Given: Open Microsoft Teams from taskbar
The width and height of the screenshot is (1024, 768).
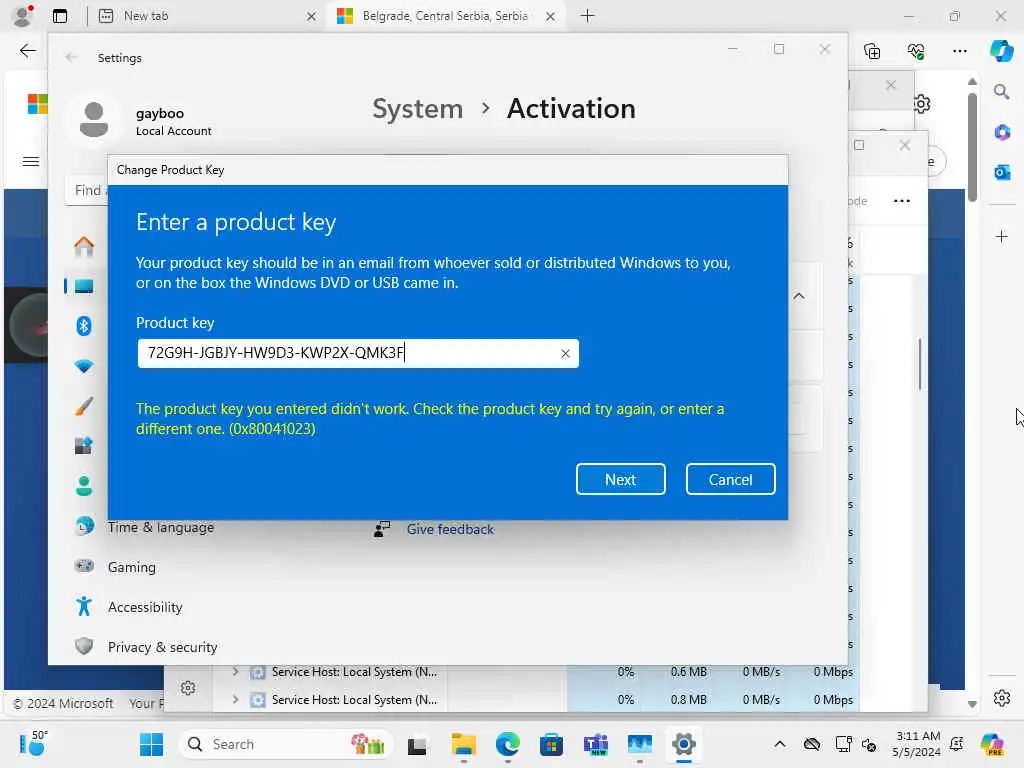Looking at the screenshot, I should tap(596, 744).
